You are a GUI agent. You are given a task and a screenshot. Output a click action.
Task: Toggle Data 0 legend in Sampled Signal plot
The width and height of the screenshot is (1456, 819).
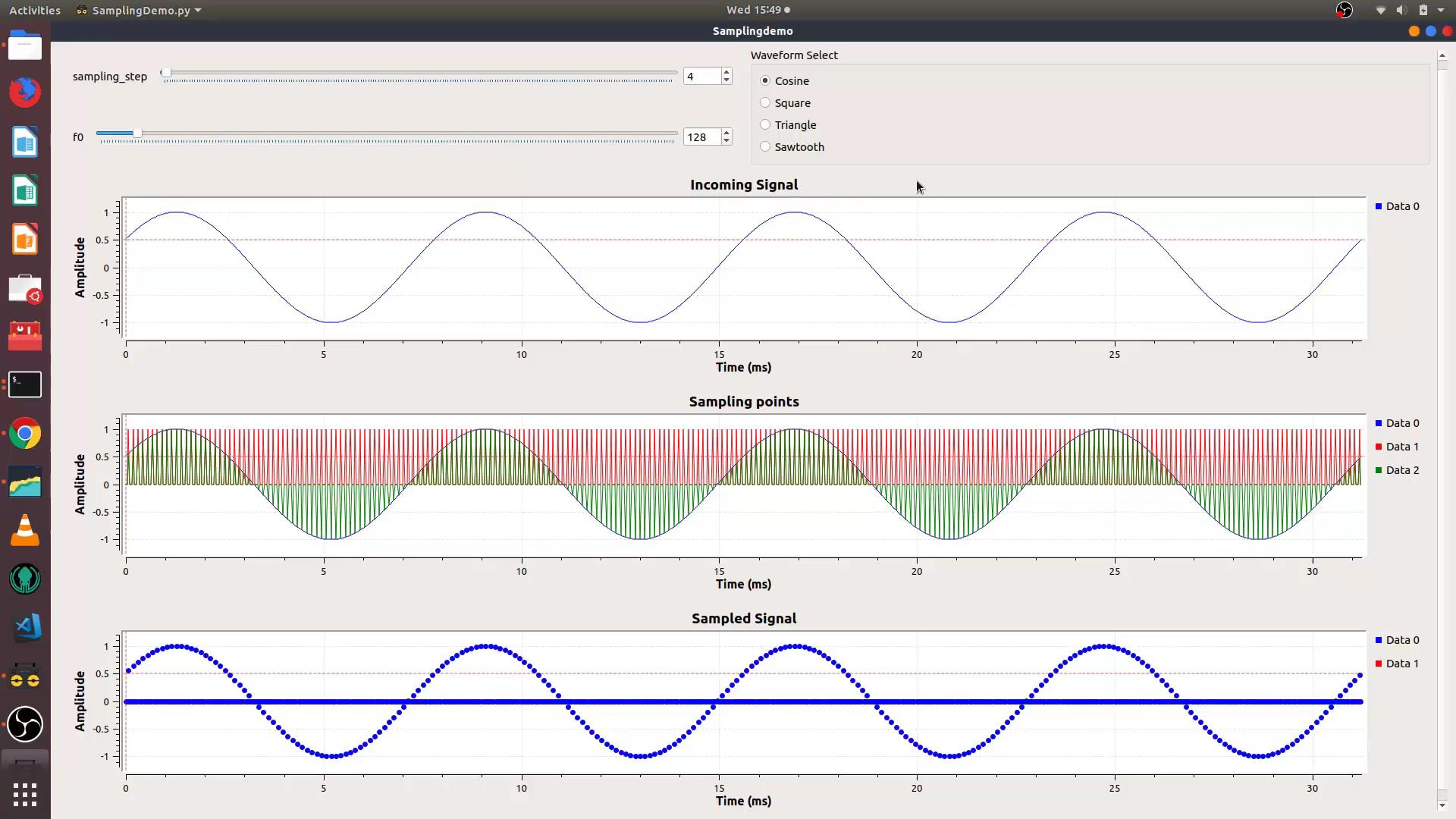tap(1397, 640)
